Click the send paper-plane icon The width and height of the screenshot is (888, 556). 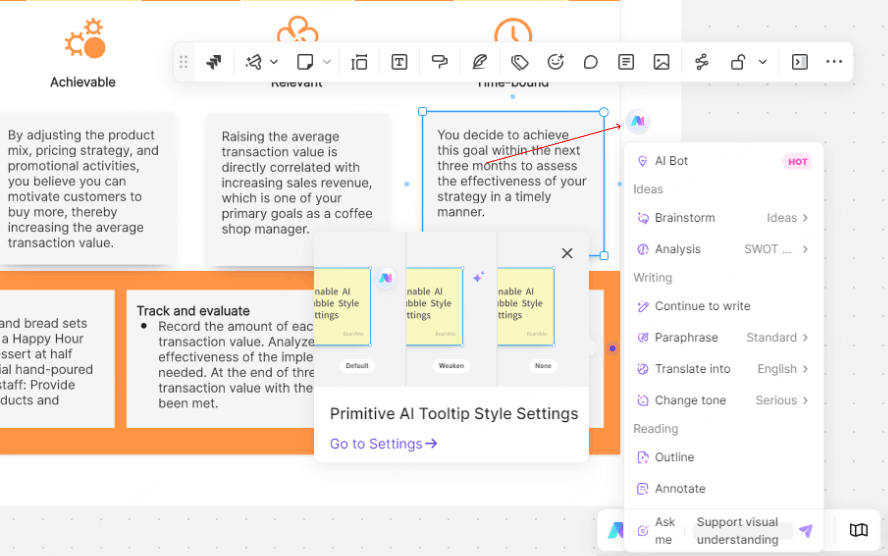coord(806,531)
